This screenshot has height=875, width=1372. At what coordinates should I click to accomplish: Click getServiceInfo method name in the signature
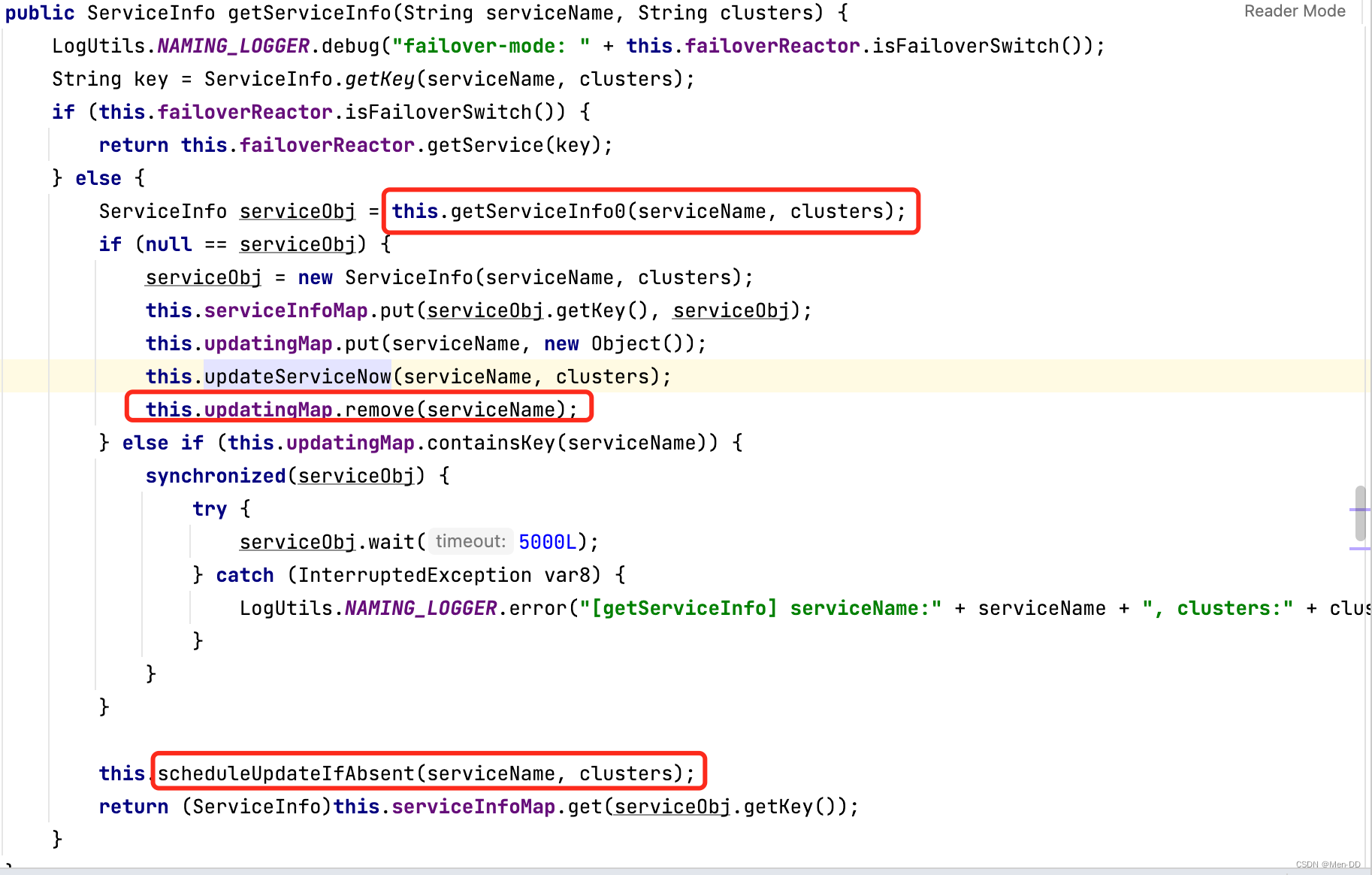(310, 13)
